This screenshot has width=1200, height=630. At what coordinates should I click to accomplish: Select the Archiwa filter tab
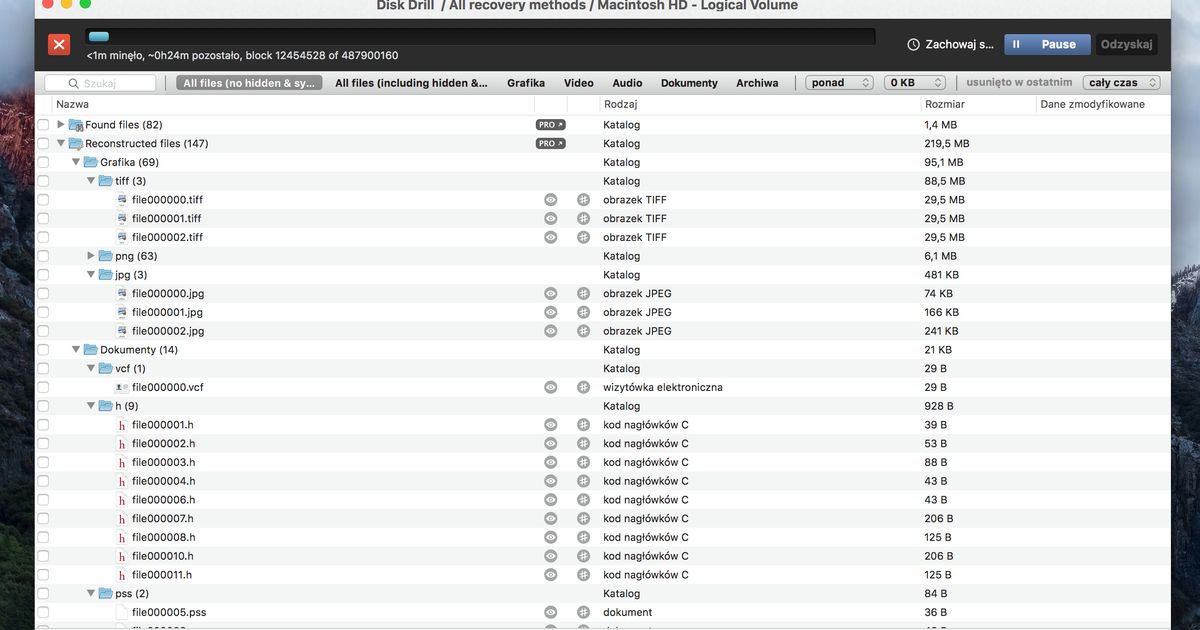pos(757,83)
